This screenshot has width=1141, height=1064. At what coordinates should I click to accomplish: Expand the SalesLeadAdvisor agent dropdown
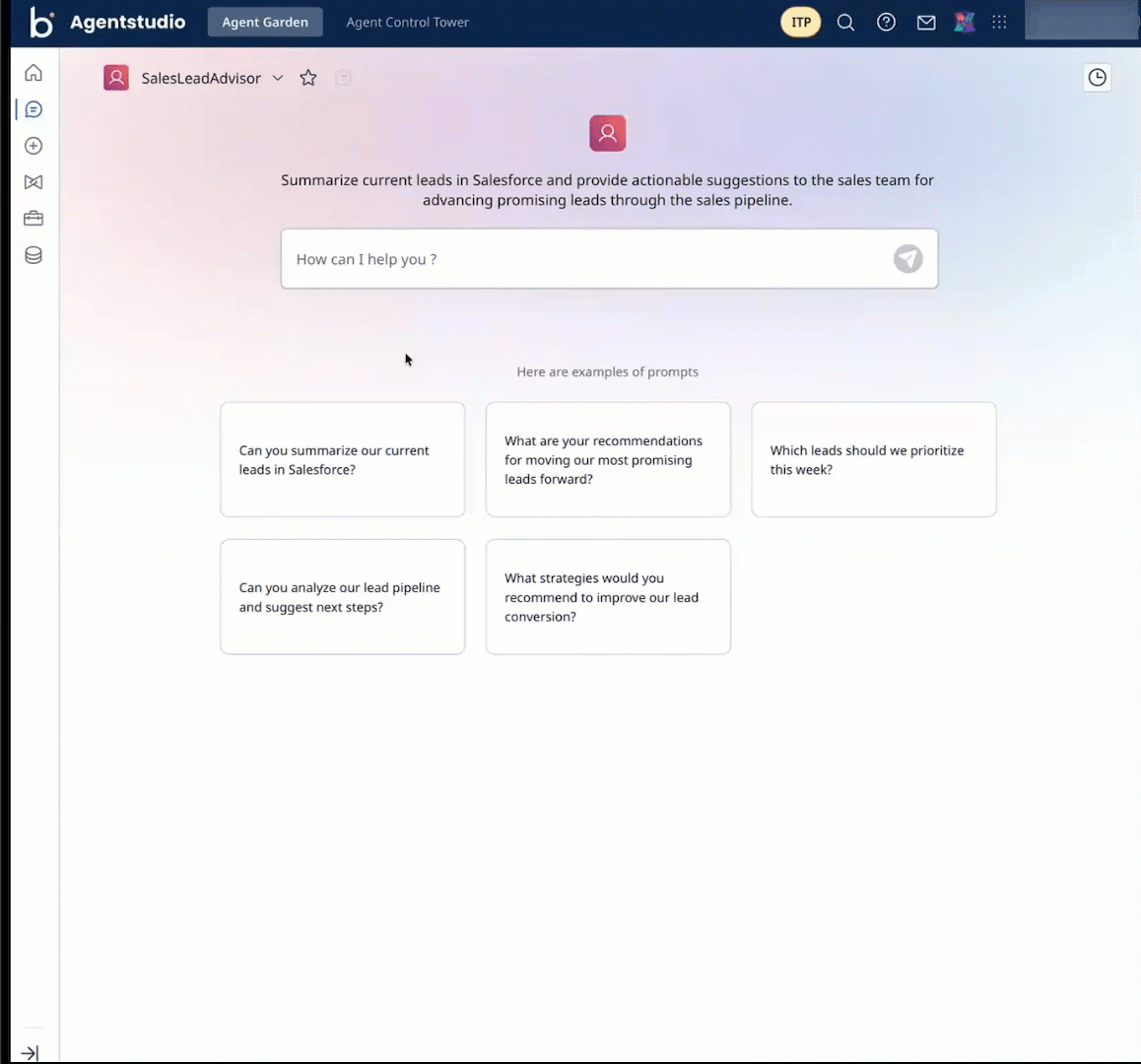coord(277,78)
